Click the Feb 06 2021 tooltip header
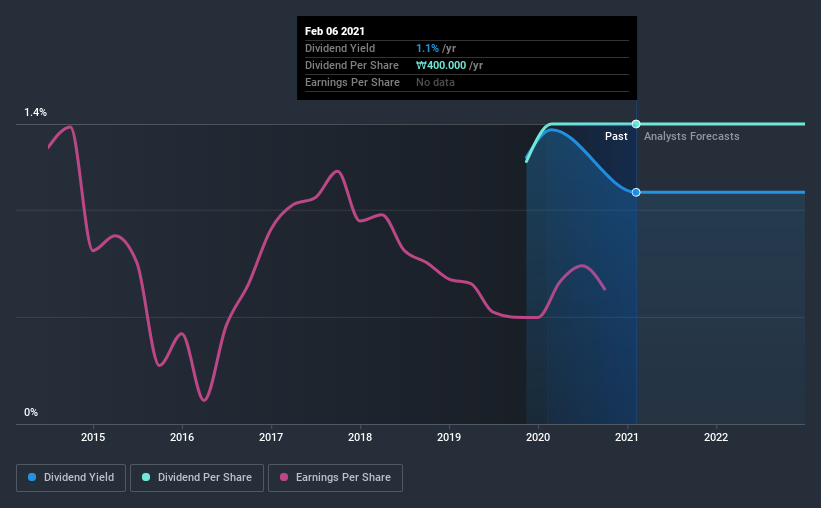Screen dimensions: 821x508 click(x=335, y=31)
